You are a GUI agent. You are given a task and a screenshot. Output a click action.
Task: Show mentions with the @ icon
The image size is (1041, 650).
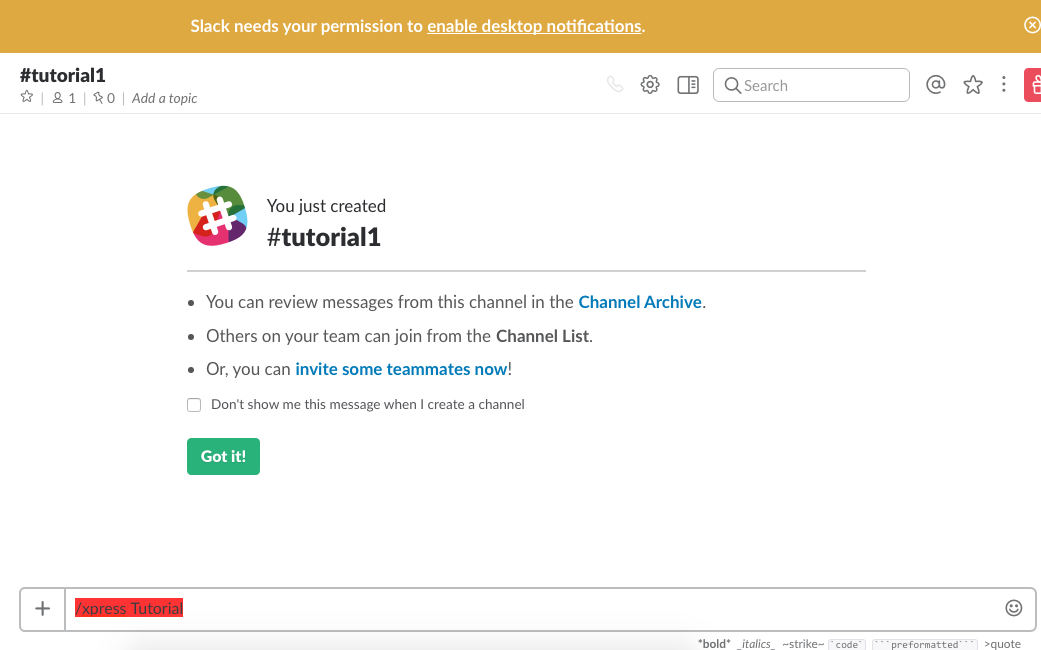click(x=935, y=84)
